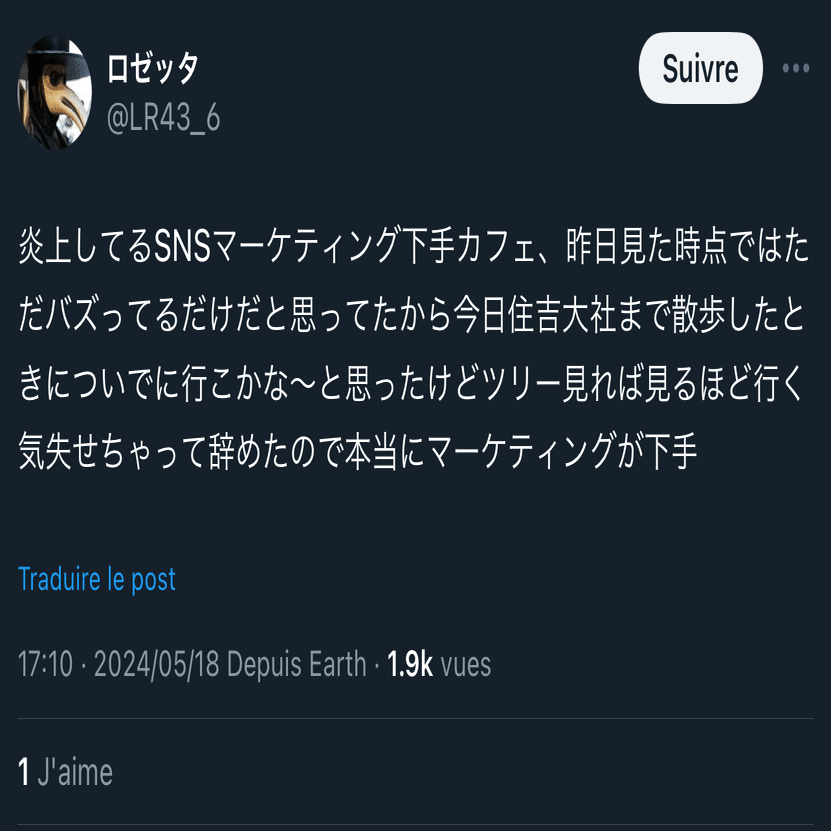The width and height of the screenshot is (831, 831).
Task: Click Traduire le post link
Action: click(97, 579)
